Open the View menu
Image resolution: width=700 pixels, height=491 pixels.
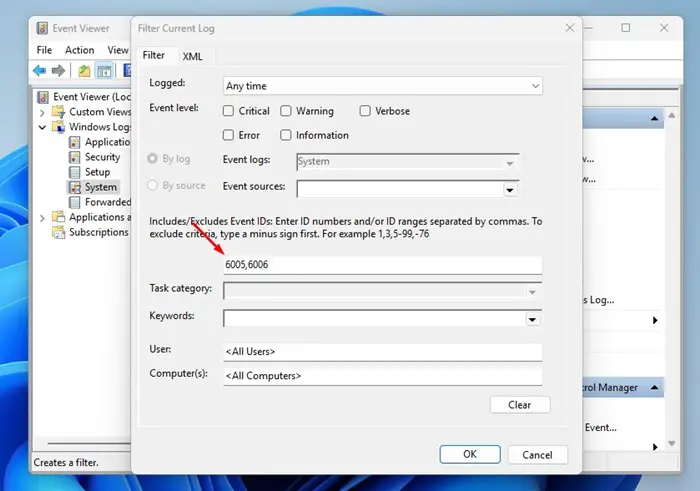(x=118, y=50)
